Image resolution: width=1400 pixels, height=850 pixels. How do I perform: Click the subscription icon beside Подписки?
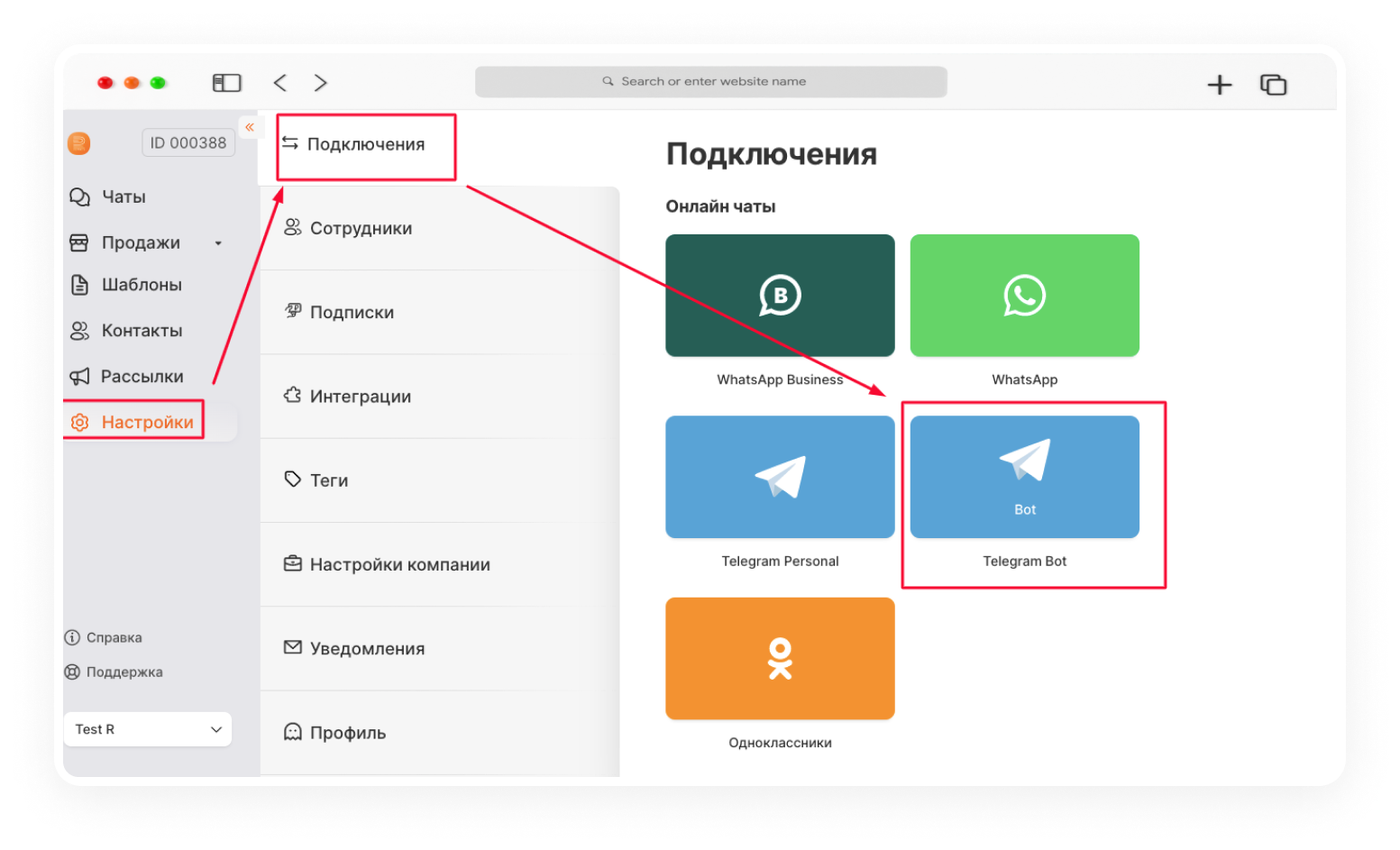293,311
